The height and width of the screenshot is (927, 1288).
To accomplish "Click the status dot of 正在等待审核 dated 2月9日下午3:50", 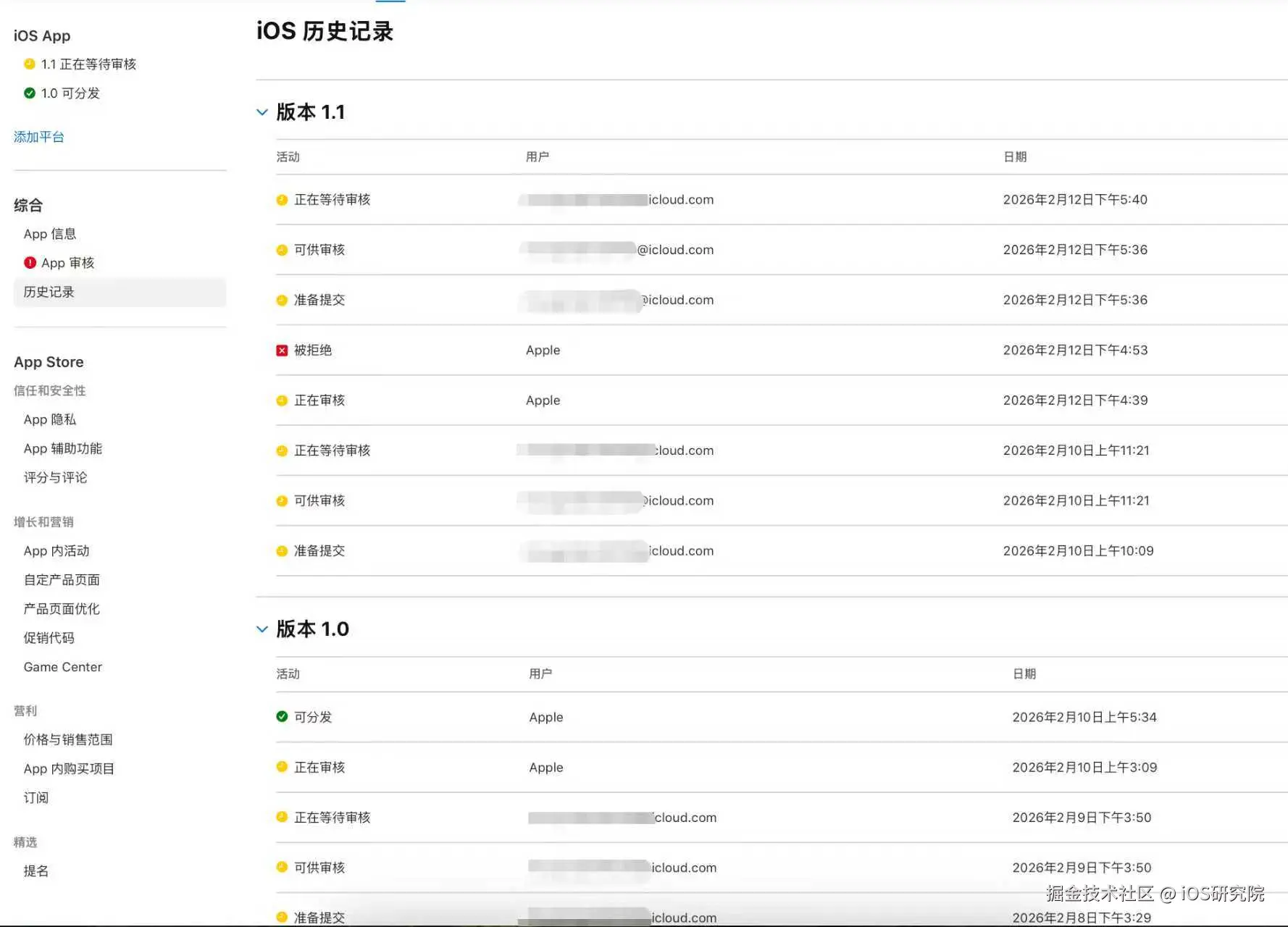I will pos(282,817).
